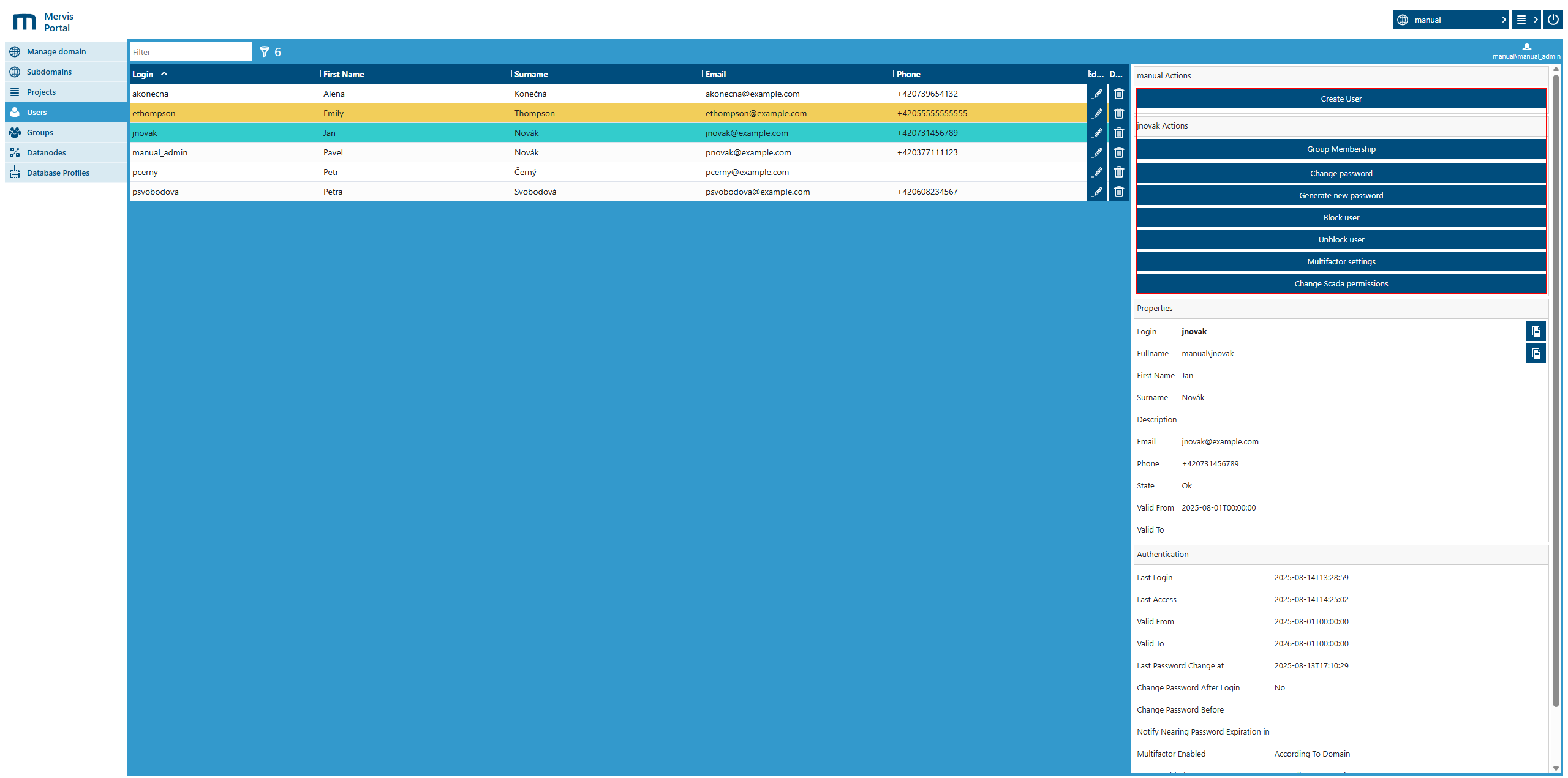The height and width of the screenshot is (778, 1568).
Task: Open Group Membership for jnovak
Action: (x=1341, y=149)
